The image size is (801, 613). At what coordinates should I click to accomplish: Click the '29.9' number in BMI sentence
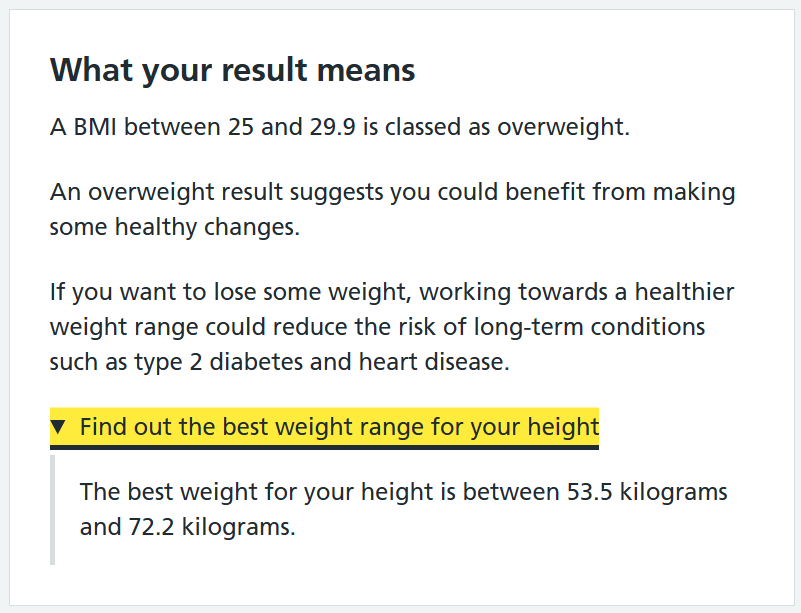pos(332,127)
